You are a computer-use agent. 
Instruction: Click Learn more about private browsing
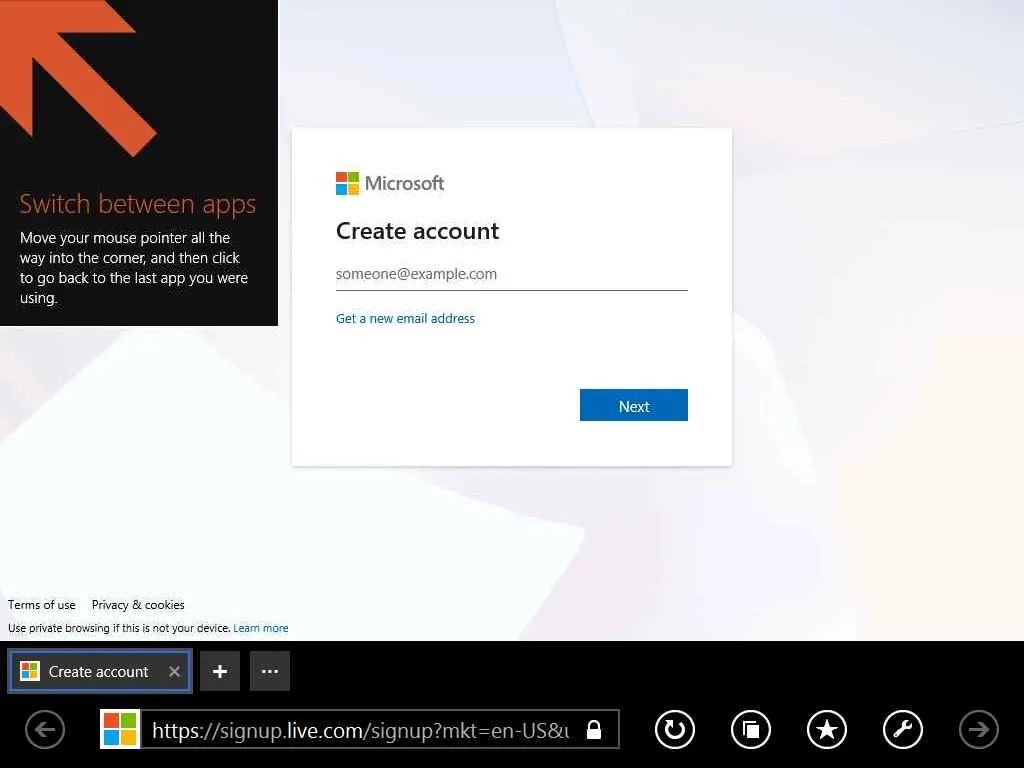coord(261,628)
